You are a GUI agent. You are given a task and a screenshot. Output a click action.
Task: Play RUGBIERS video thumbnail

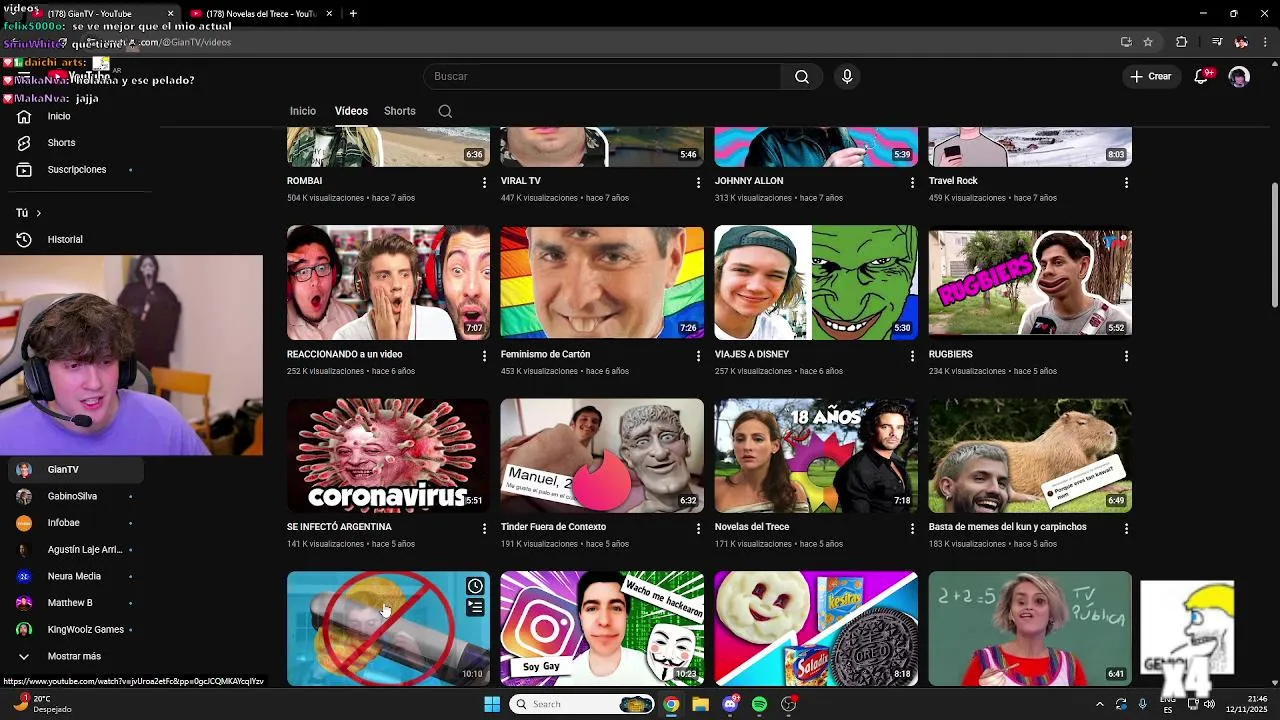[1030, 283]
